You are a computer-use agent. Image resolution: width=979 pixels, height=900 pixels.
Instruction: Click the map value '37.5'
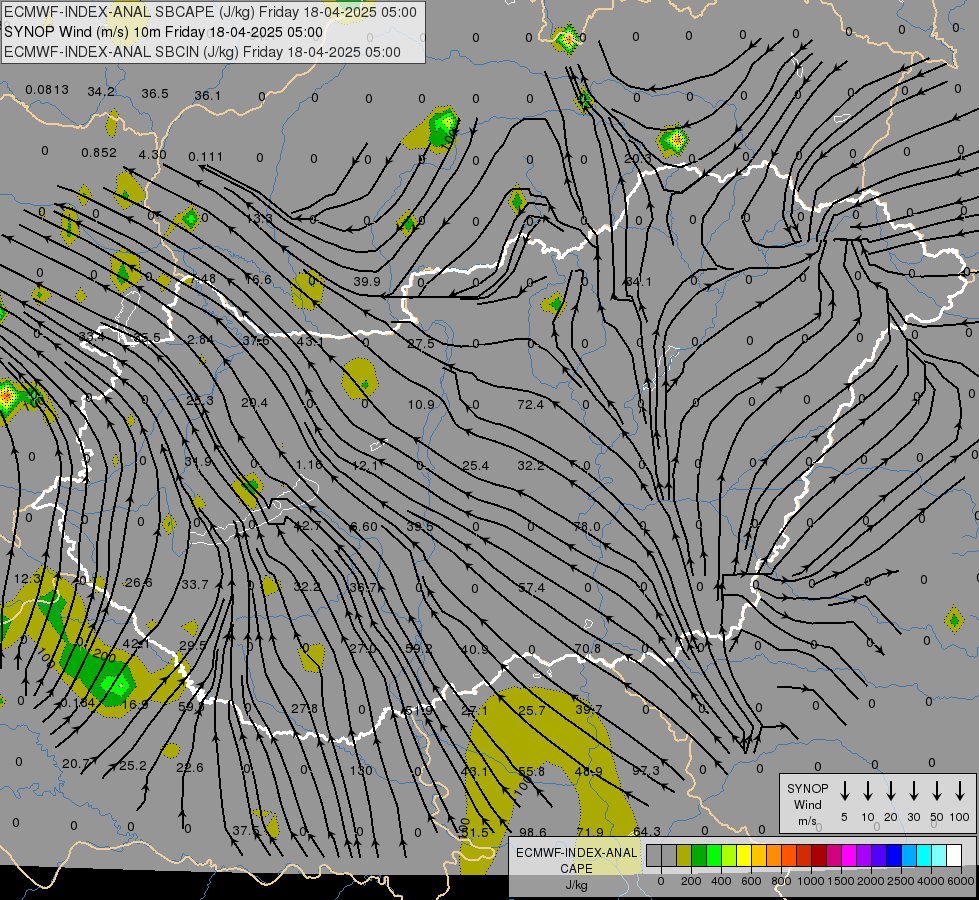pyautogui.click(x=246, y=831)
